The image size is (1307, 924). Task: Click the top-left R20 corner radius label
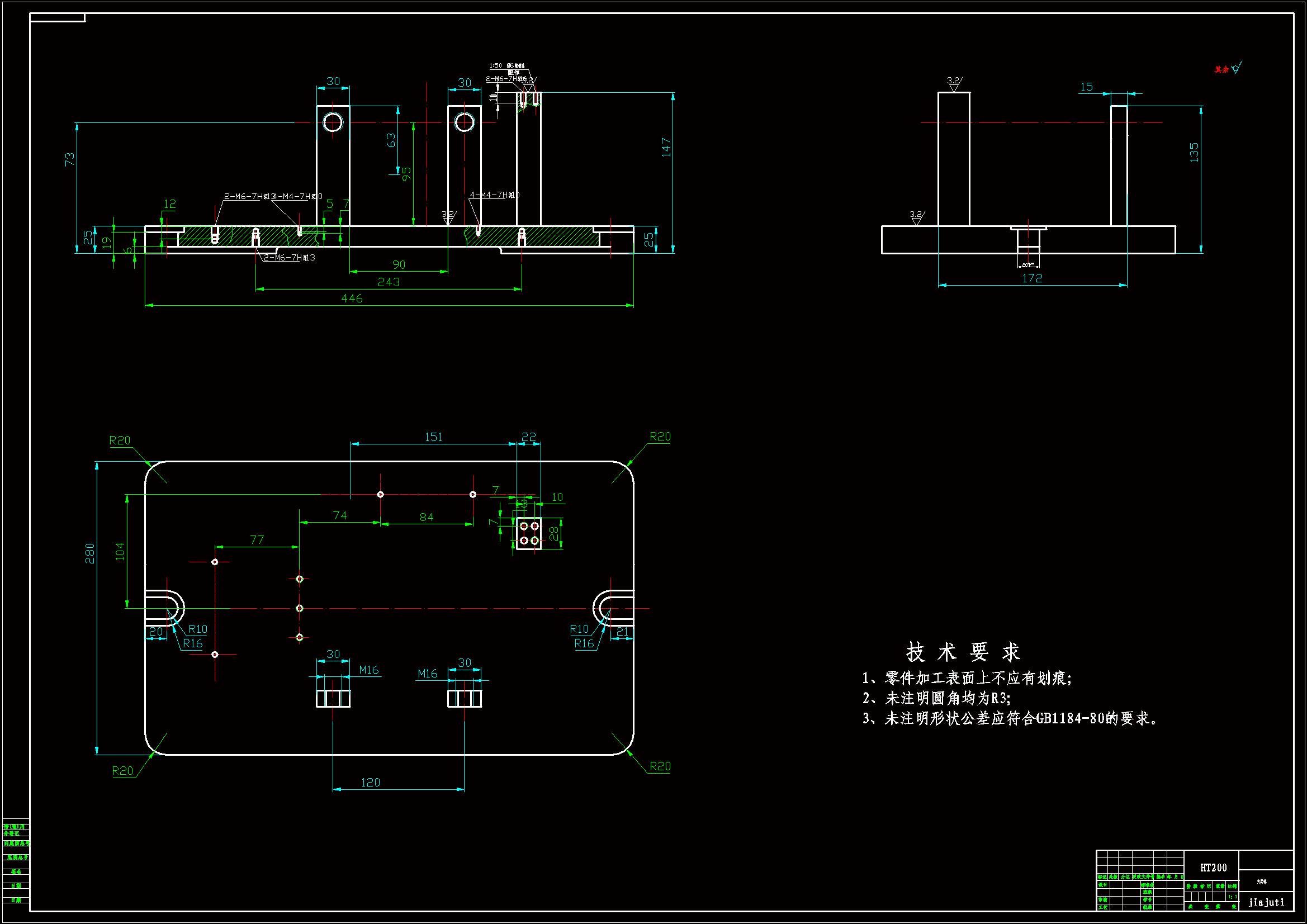(120, 440)
